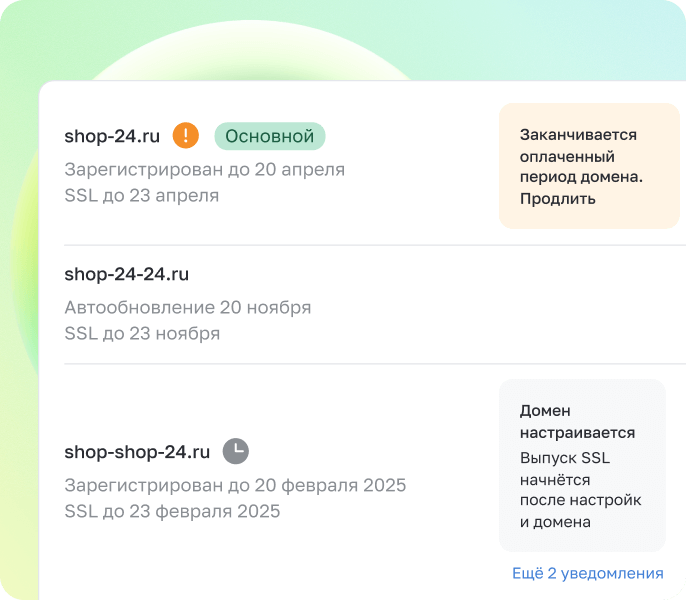This screenshot has width=686, height=600.
Task: Click "Зарегистрирован до 20 апреля" text
Action: click(x=204, y=170)
